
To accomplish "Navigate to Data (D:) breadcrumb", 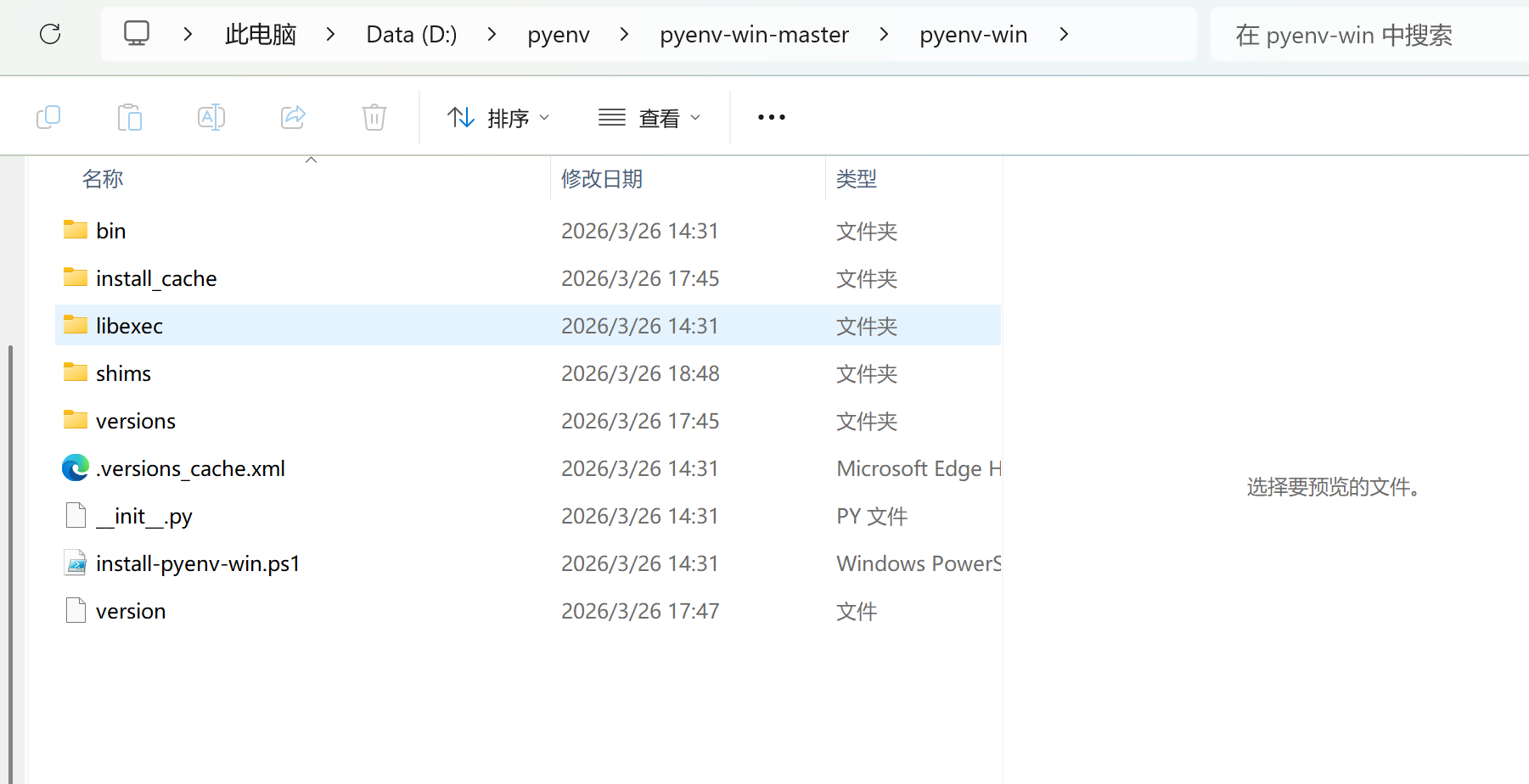I will coord(412,34).
